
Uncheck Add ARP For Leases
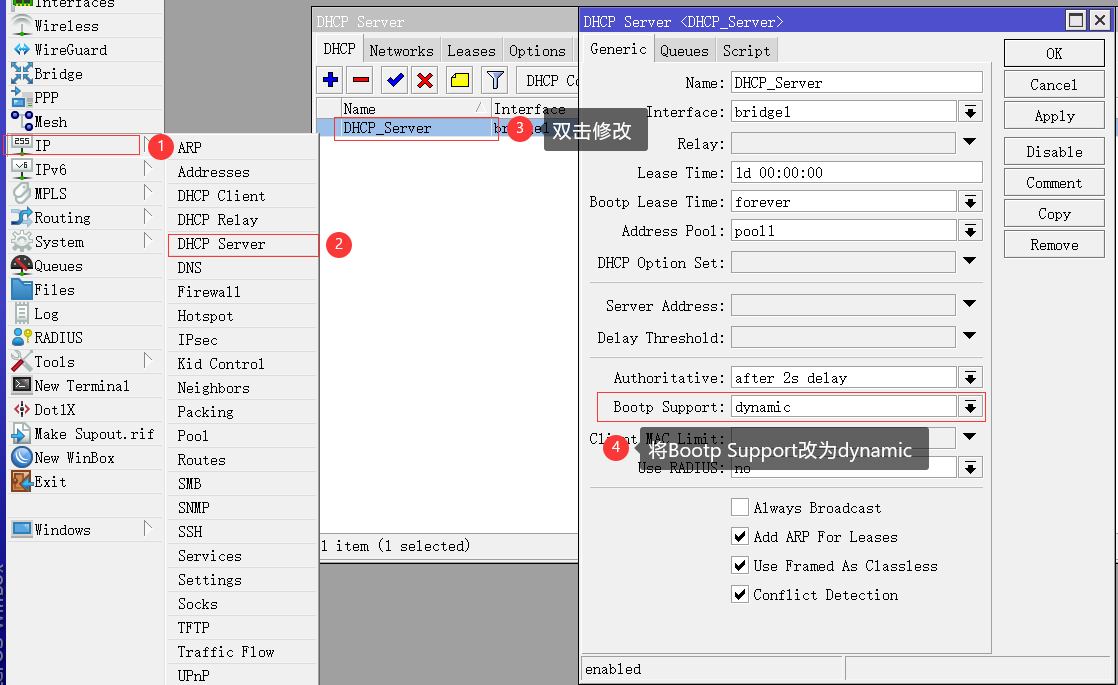click(740, 536)
